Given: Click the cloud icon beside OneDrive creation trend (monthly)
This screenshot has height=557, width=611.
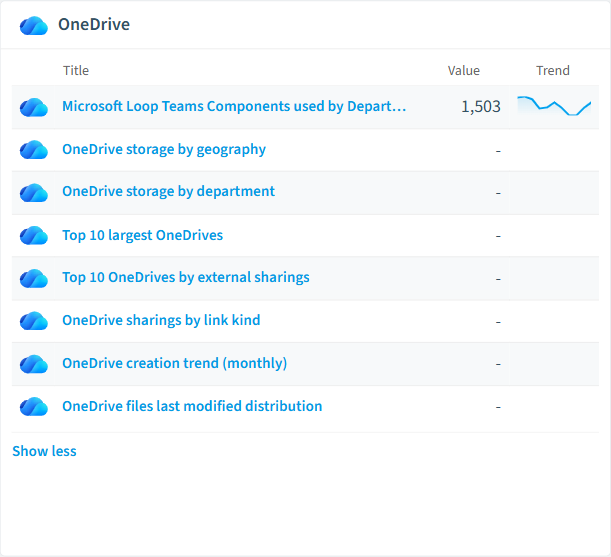Looking at the screenshot, I should (x=34, y=364).
